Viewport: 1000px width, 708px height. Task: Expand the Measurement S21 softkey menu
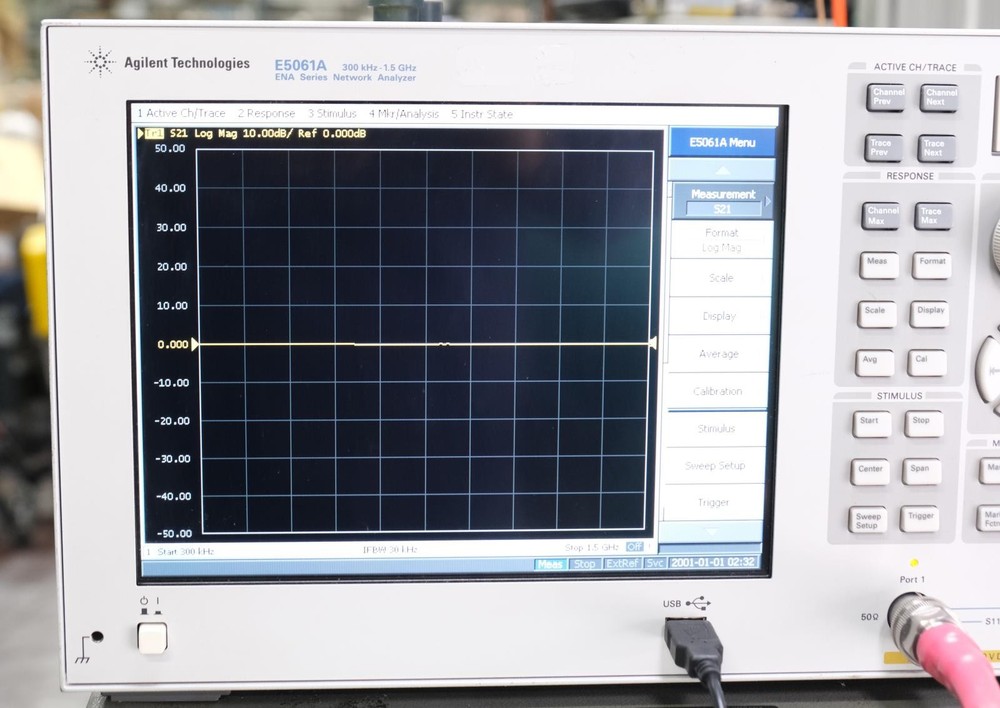pos(723,199)
